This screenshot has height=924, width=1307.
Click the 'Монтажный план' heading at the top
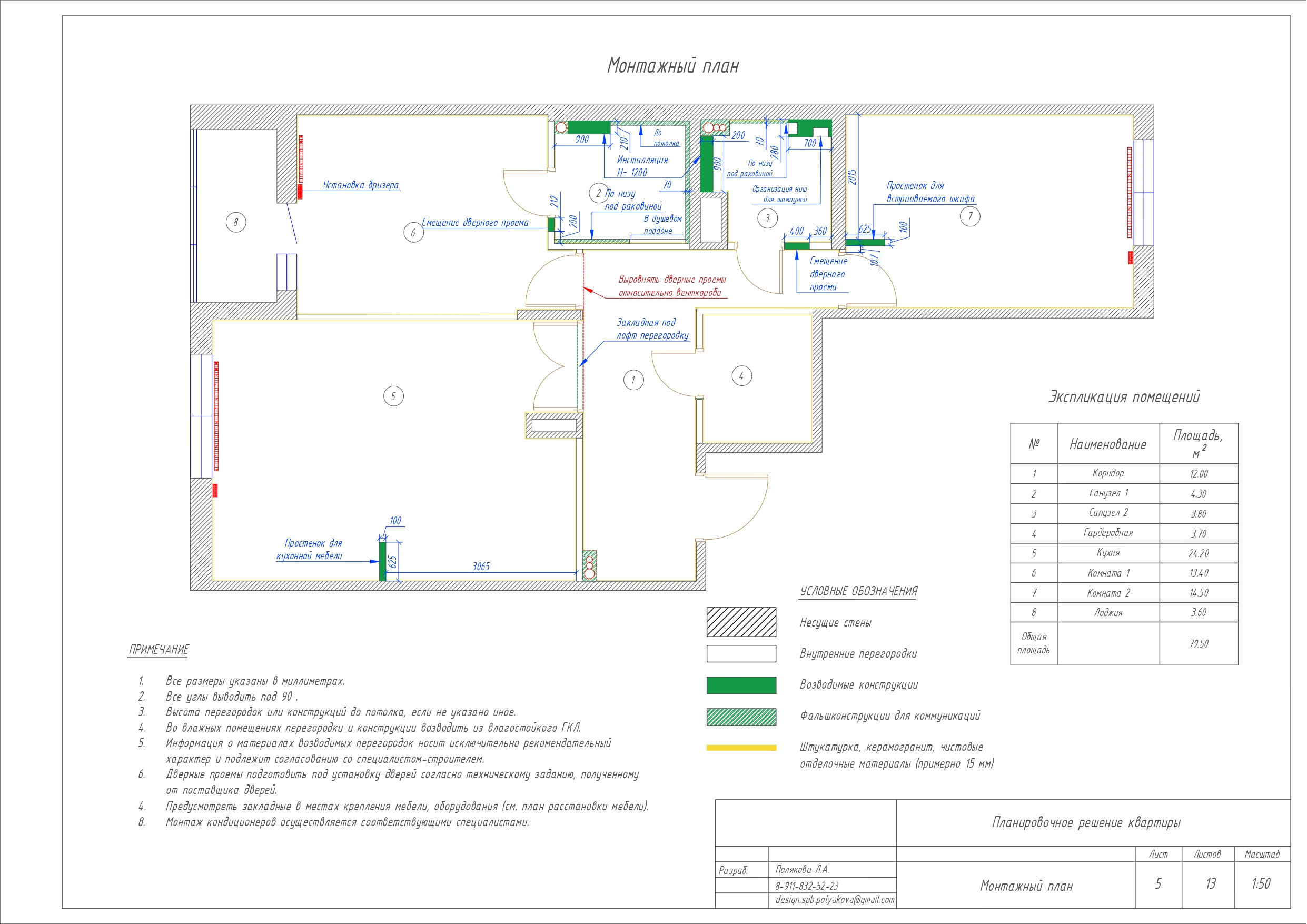[673, 66]
